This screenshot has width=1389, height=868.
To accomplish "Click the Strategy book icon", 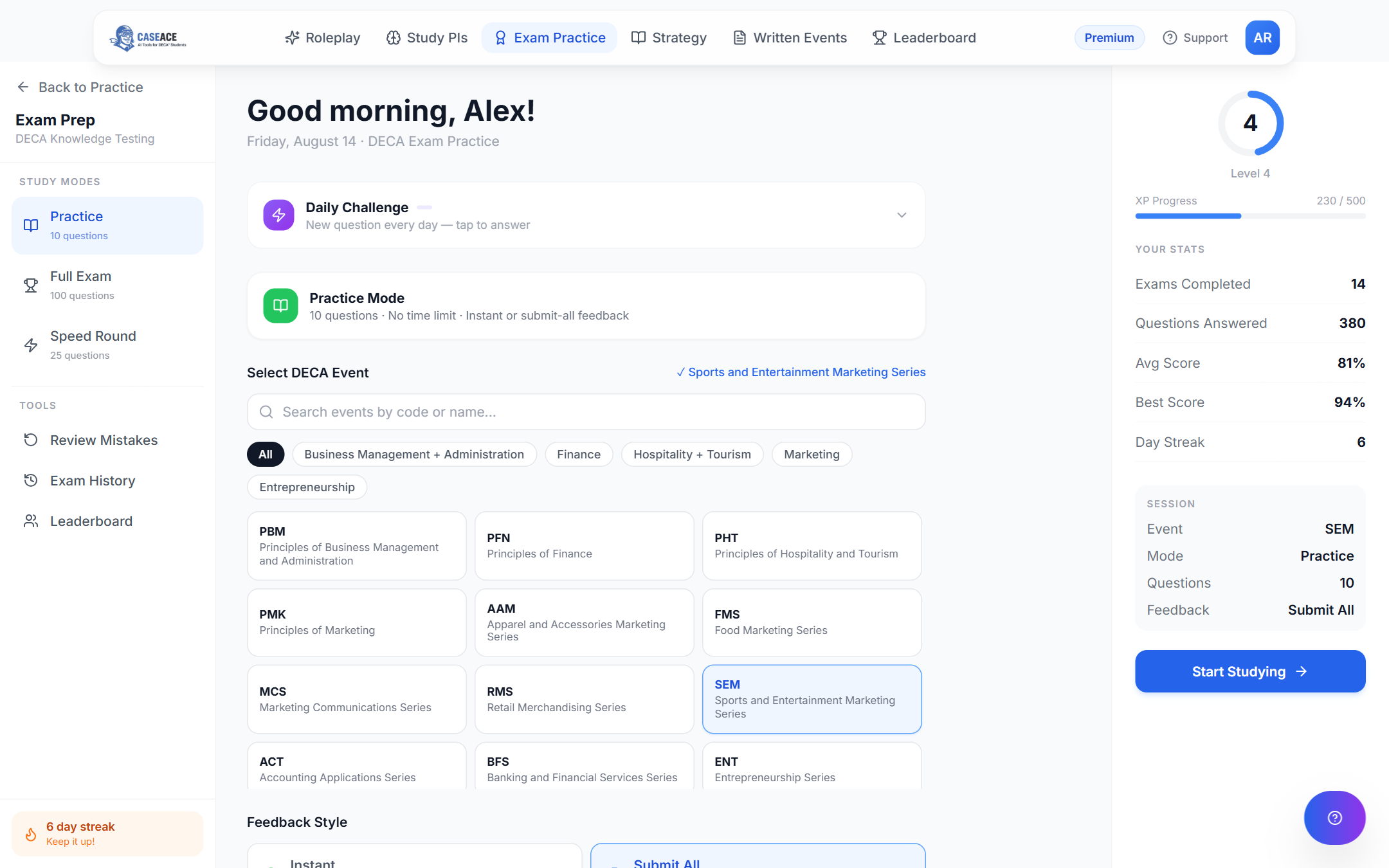I will point(639,38).
